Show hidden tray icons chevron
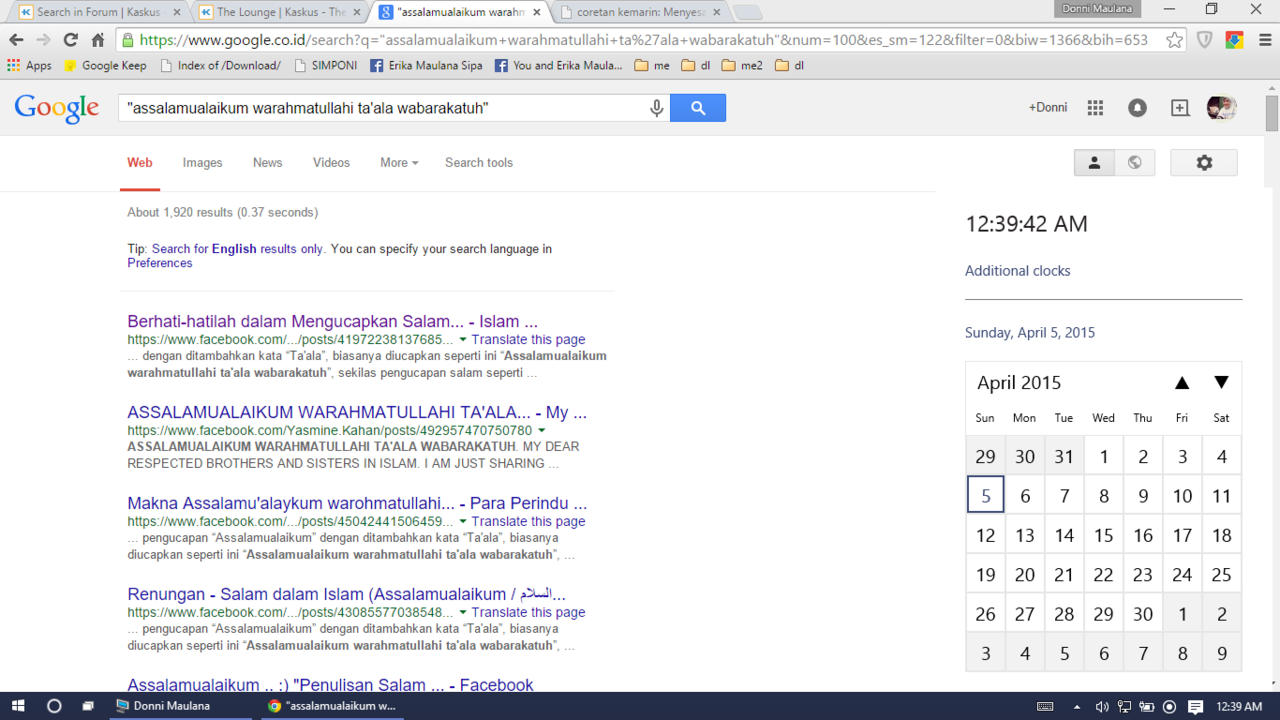Viewport: 1280px width, 720px height. [x=1077, y=706]
